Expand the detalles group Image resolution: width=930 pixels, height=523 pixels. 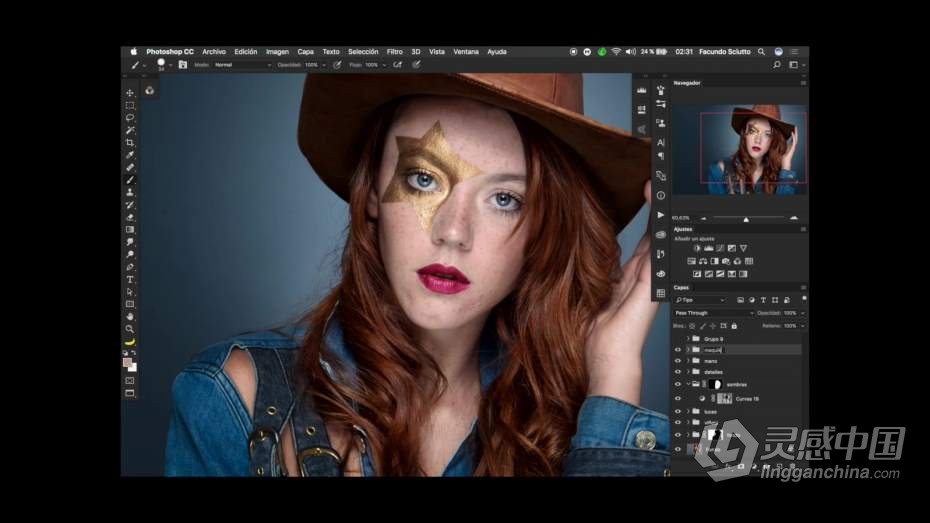click(x=688, y=372)
